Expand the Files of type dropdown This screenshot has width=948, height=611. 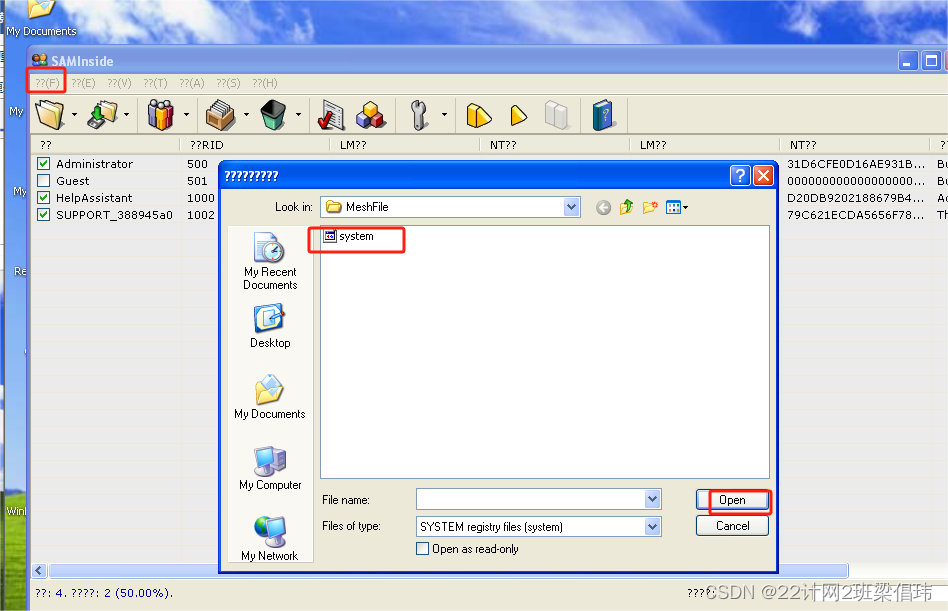[x=652, y=526]
